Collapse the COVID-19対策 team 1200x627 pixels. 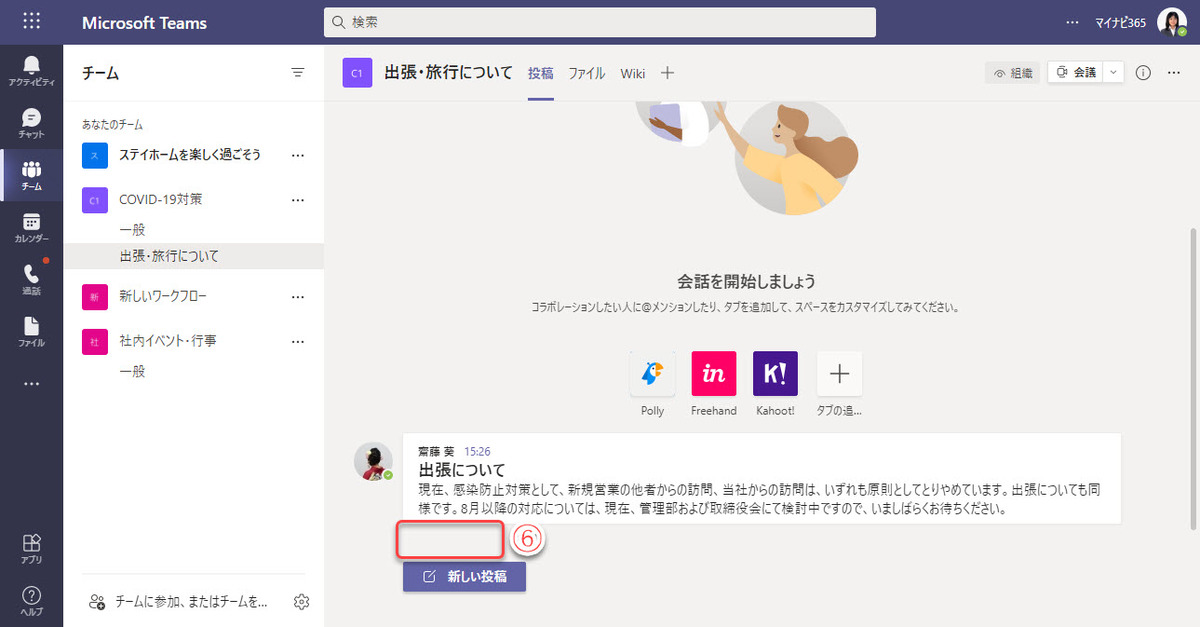(x=161, y=200)
